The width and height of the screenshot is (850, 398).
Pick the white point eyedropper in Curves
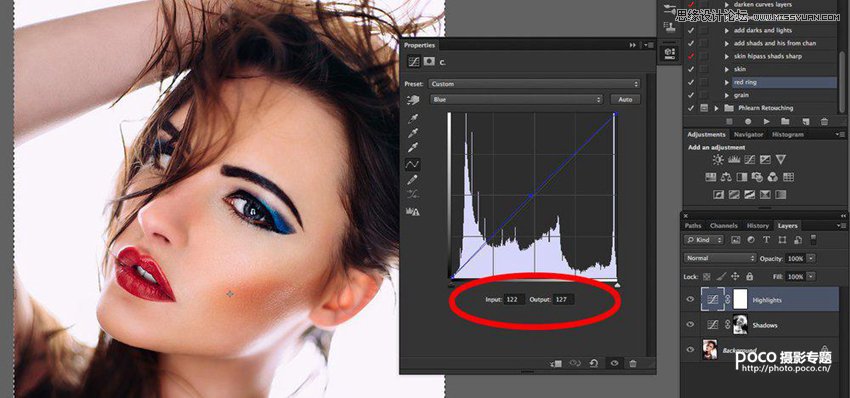413,147
